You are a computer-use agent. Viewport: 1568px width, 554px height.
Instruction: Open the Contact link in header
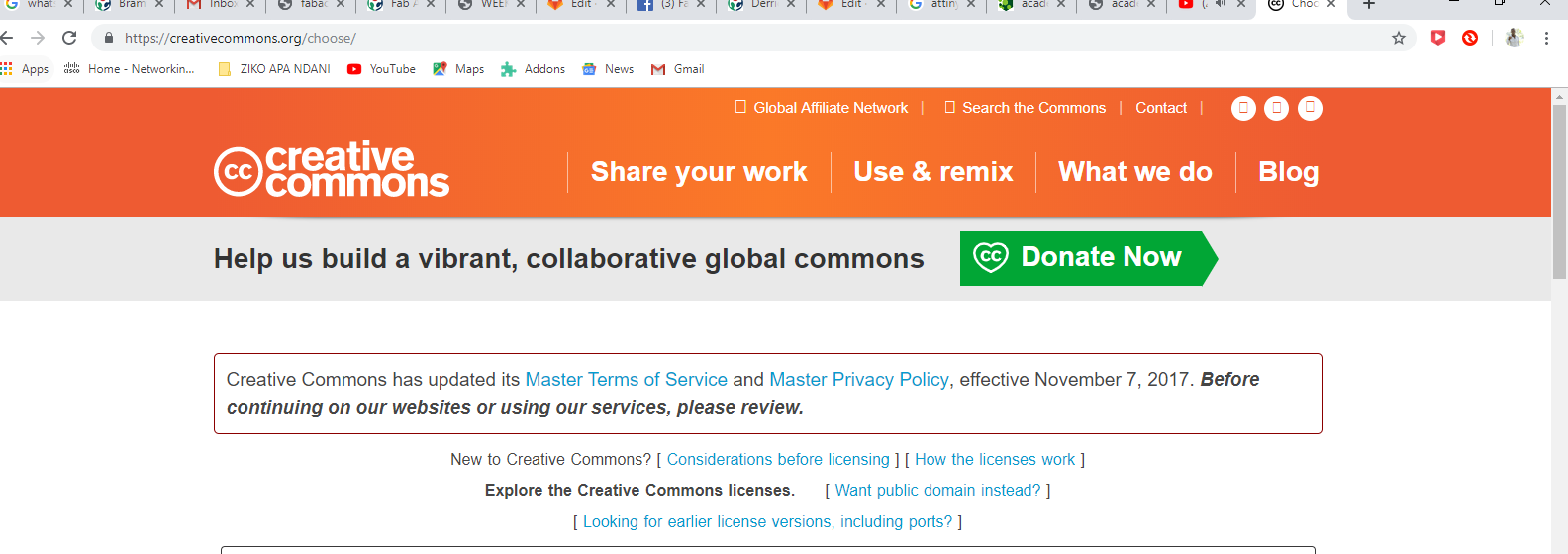[1161, 108]
